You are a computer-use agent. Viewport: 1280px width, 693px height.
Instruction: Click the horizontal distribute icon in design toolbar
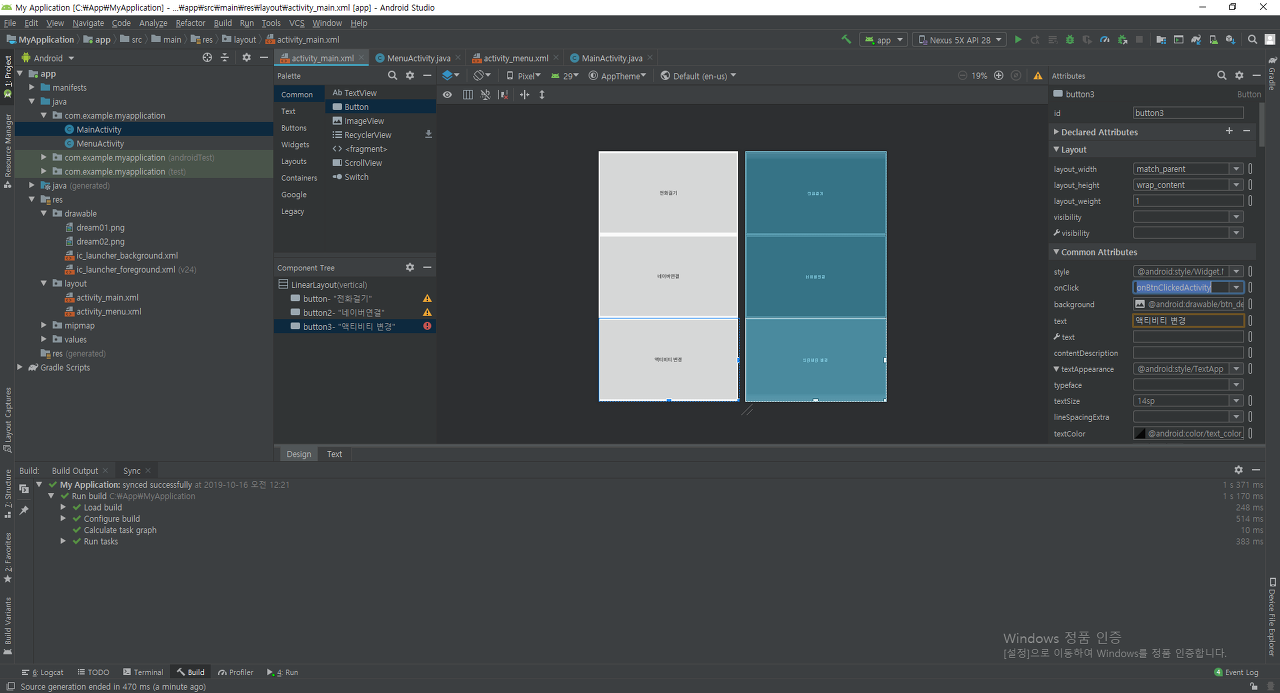click(x=524, y=94)
